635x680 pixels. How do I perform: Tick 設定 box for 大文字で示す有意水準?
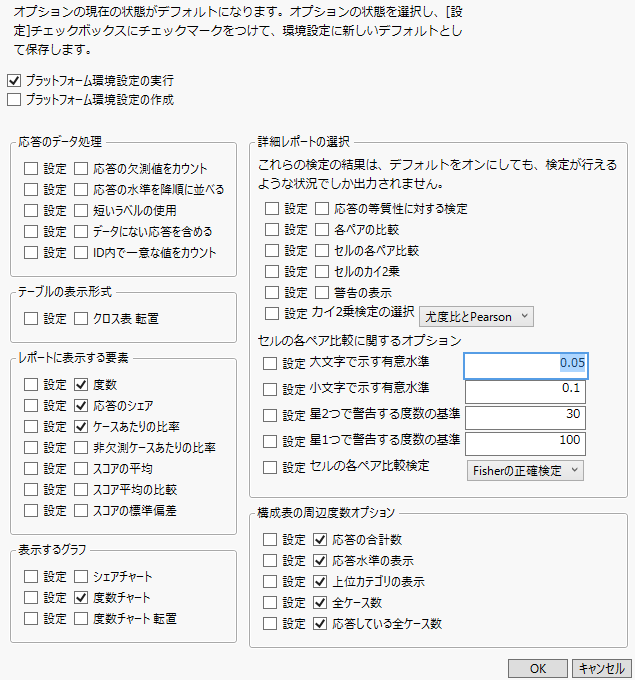click(270, 363)
